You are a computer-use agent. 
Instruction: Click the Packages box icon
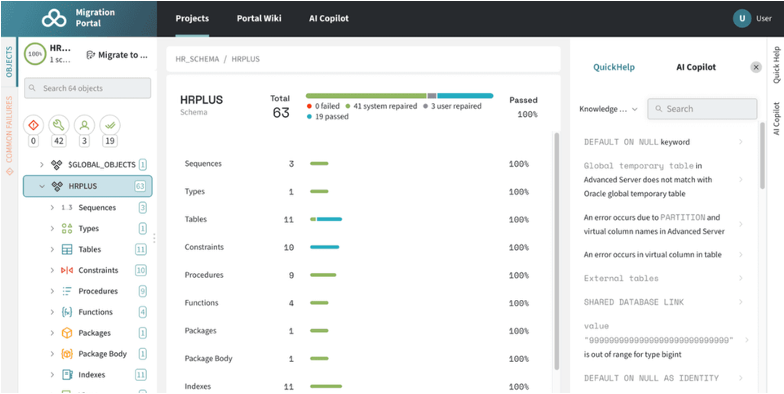click(x=67, y=333)
